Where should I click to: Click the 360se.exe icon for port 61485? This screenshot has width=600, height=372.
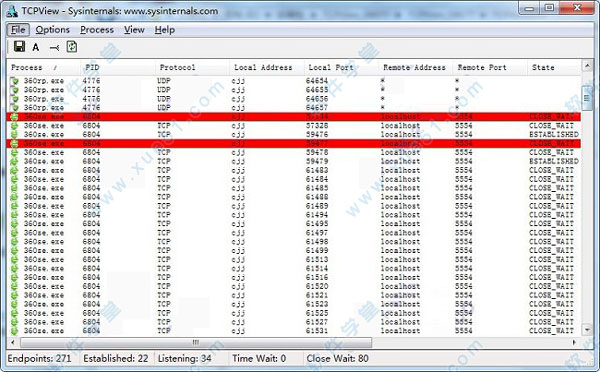pos(15,188)
